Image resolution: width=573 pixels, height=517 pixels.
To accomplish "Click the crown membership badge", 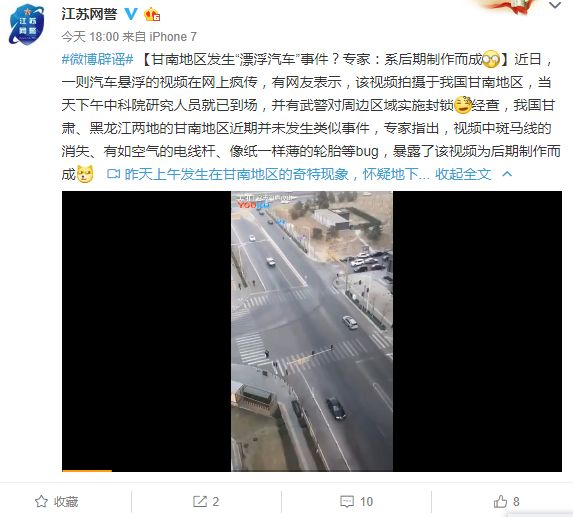I will (x=152, y=15).
